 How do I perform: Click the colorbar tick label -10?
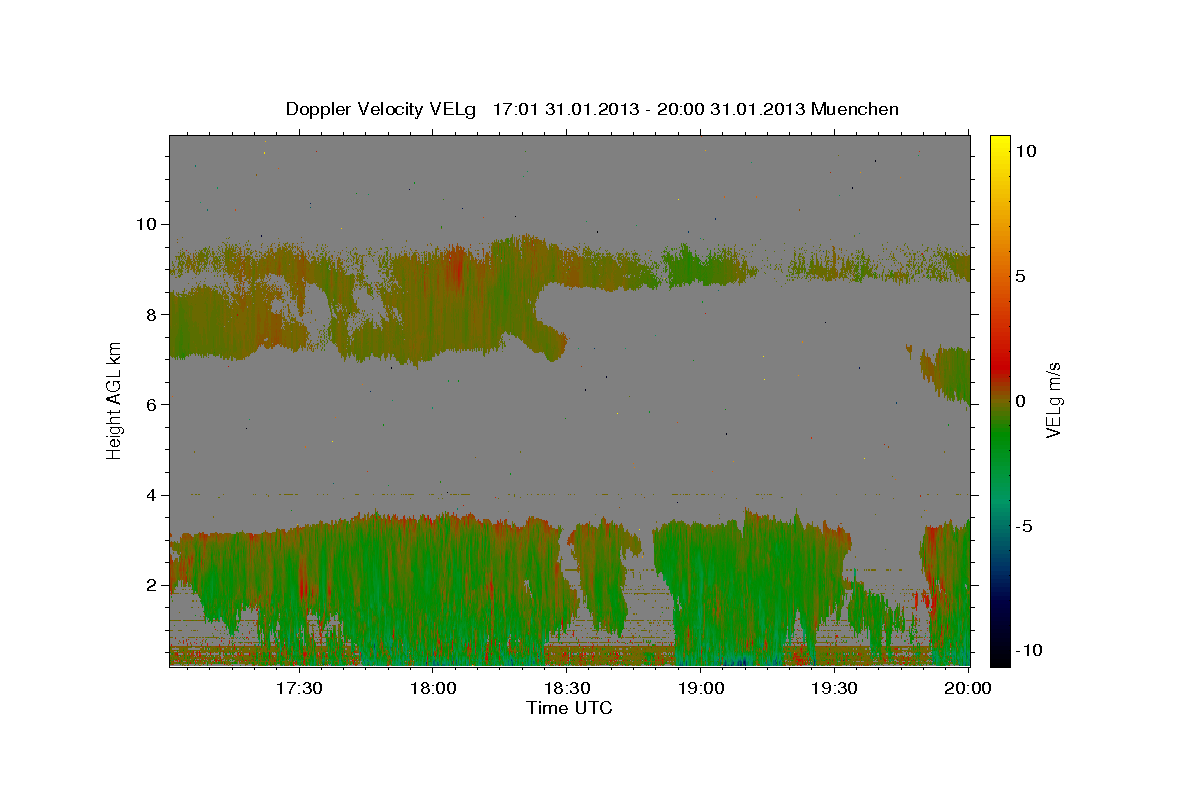[x=1029, y=651]
